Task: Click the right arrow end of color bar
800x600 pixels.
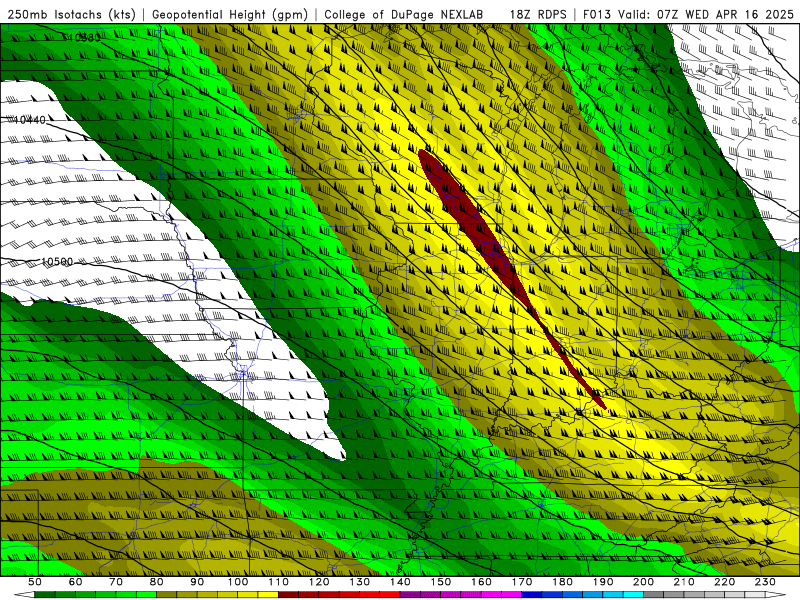Action: 776,595
